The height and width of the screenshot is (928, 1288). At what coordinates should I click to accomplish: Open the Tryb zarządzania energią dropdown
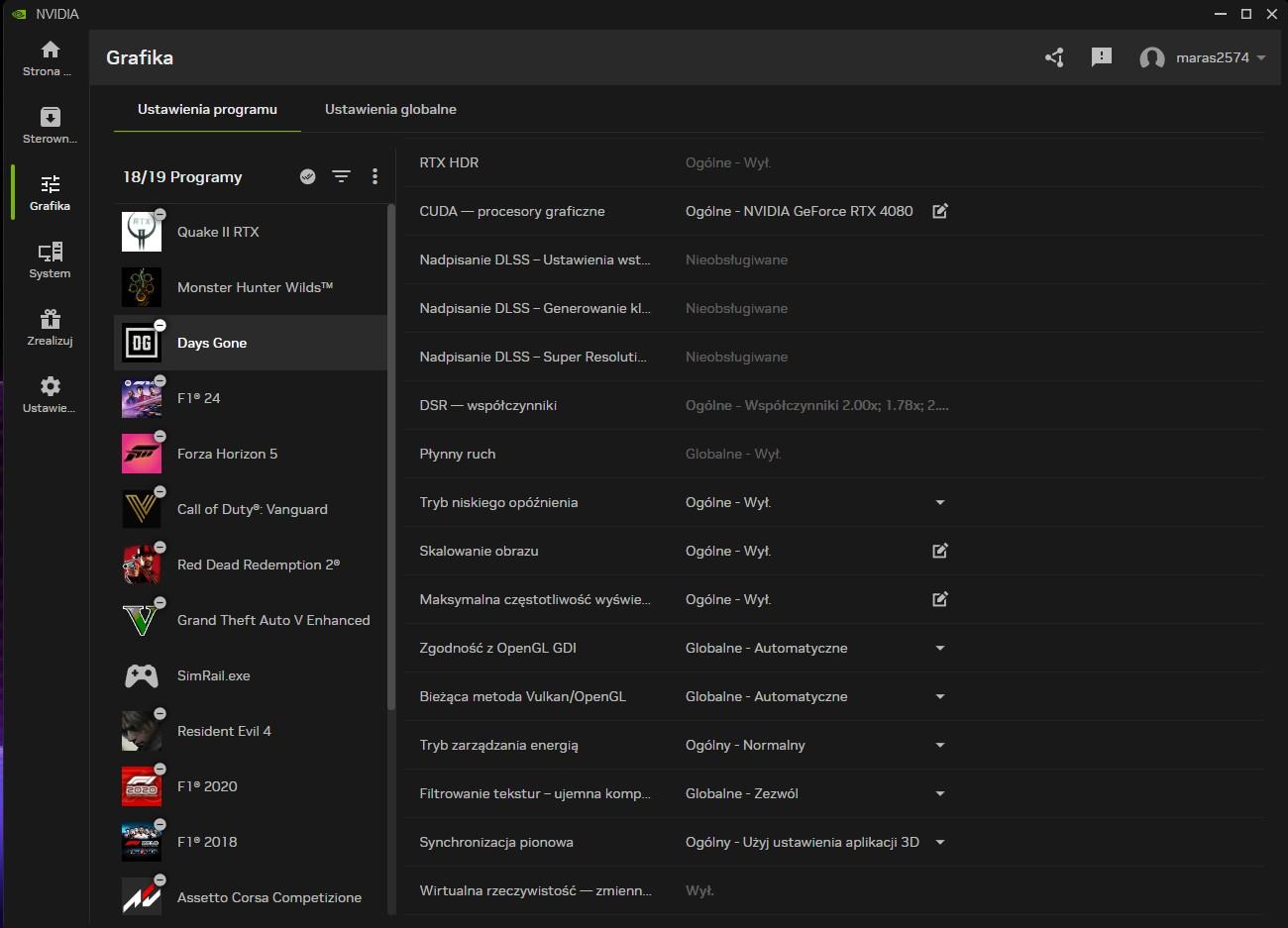point(940,745)
